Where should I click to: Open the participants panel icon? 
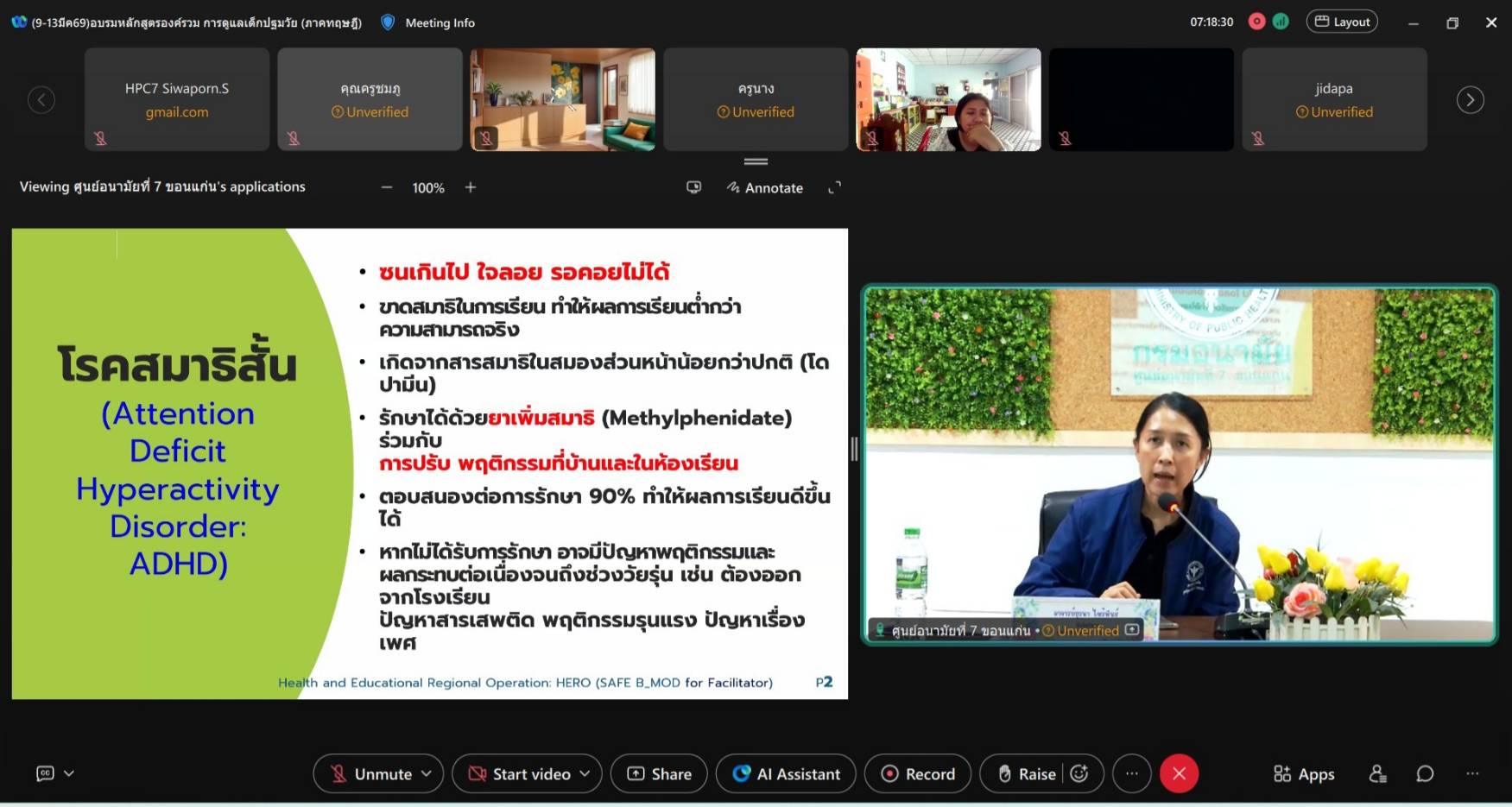coord(1377,774)
